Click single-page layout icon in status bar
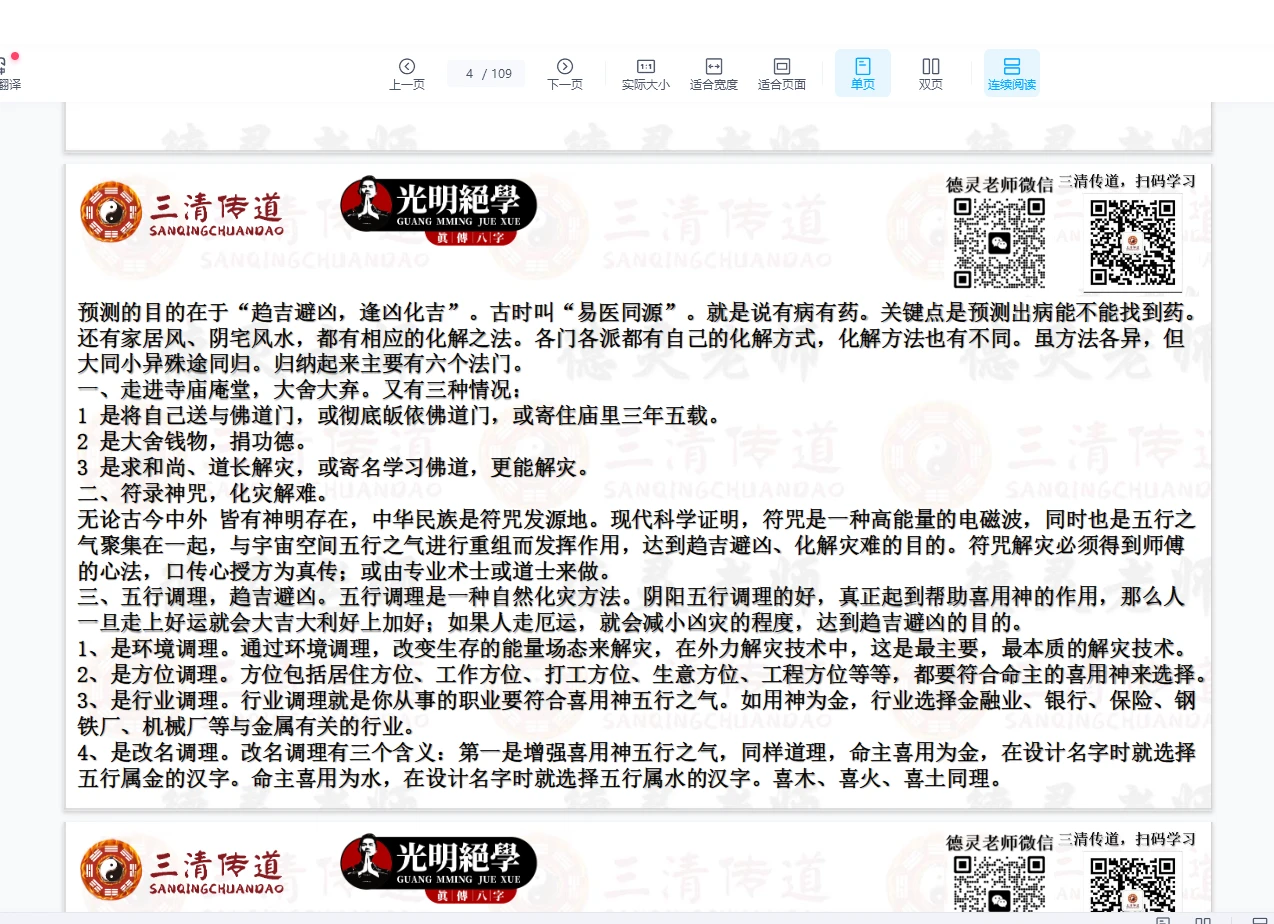1274x924 pixels. click(1163, 919)
